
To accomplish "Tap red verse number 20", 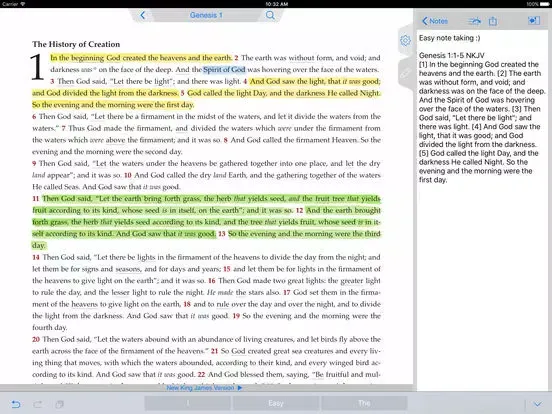I will point(36,339).
